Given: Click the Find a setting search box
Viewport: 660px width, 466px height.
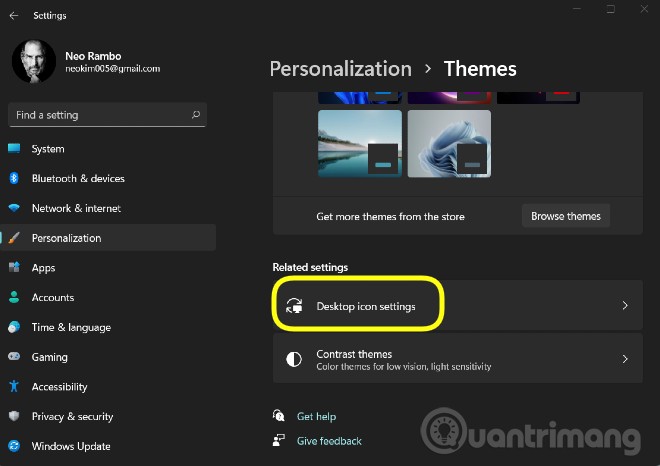Looking at the screenshot, I should pyautogui.click(x=107, y=115).
